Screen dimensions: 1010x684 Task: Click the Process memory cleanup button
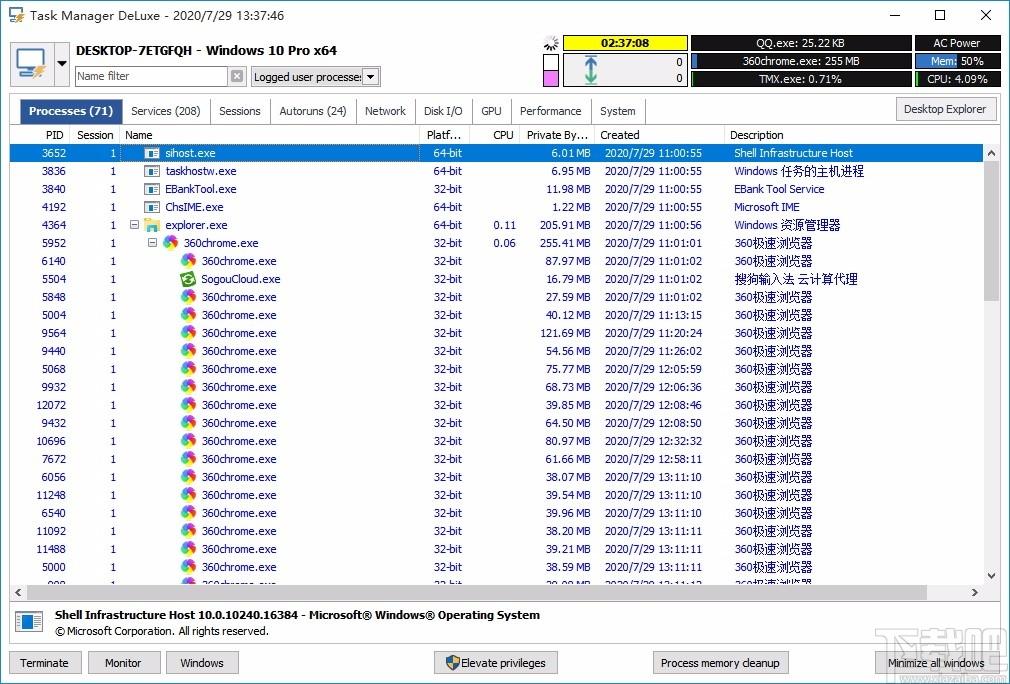tap(720, 663)
